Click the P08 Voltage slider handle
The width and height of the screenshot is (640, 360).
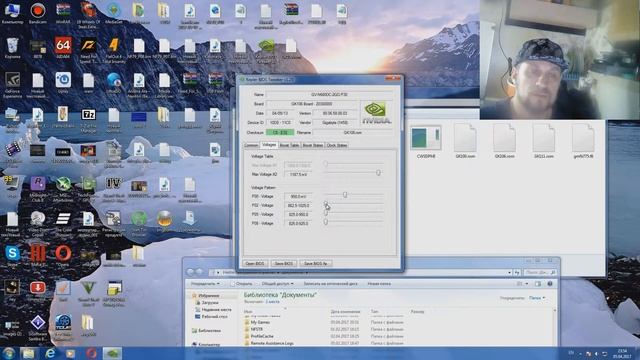pos(326,222)
